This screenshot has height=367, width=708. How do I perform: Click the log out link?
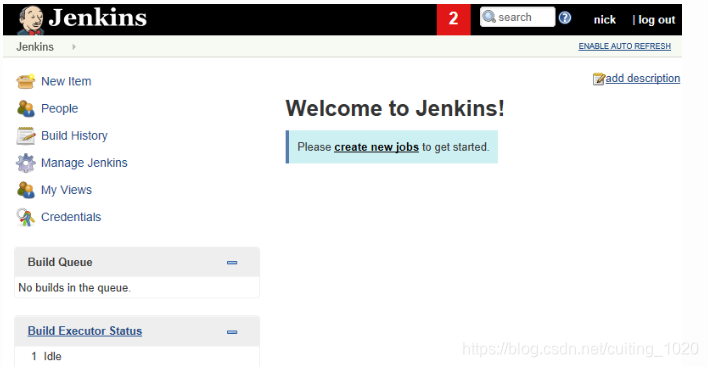point(657,20)
